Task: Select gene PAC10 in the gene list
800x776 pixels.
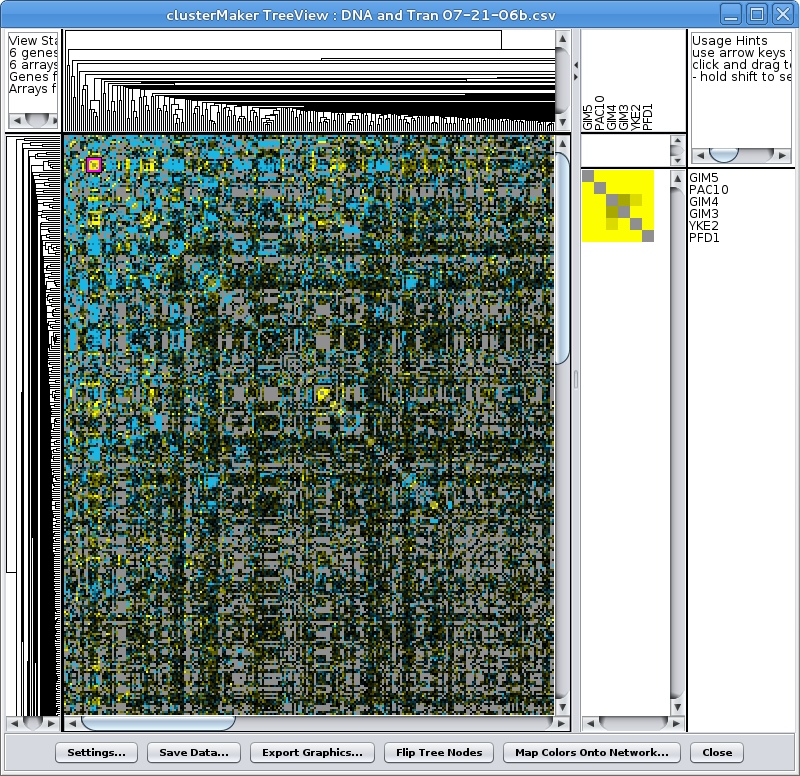Action: 708,190
